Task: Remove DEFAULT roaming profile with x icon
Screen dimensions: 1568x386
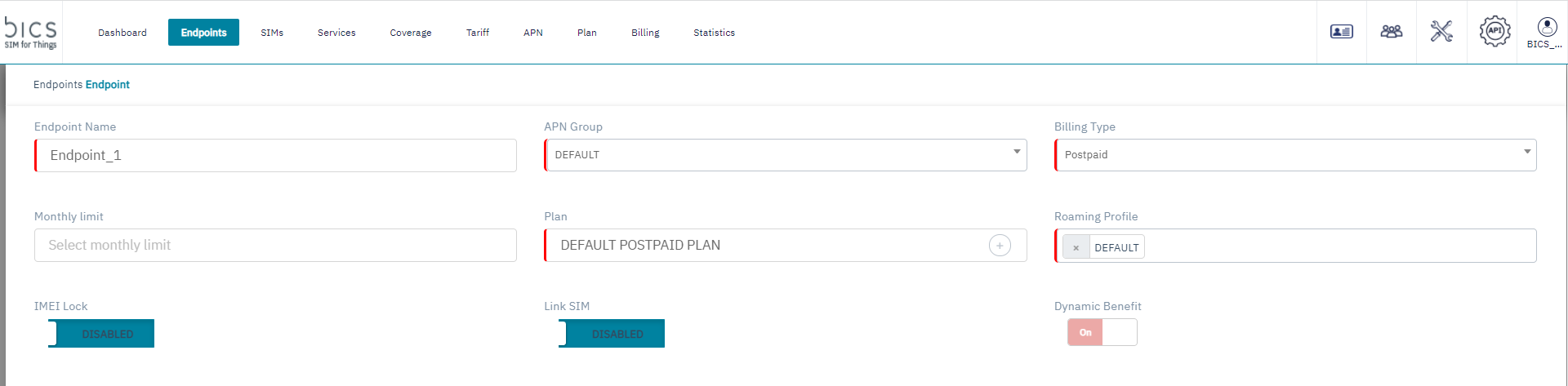Action: (1076, 247)
